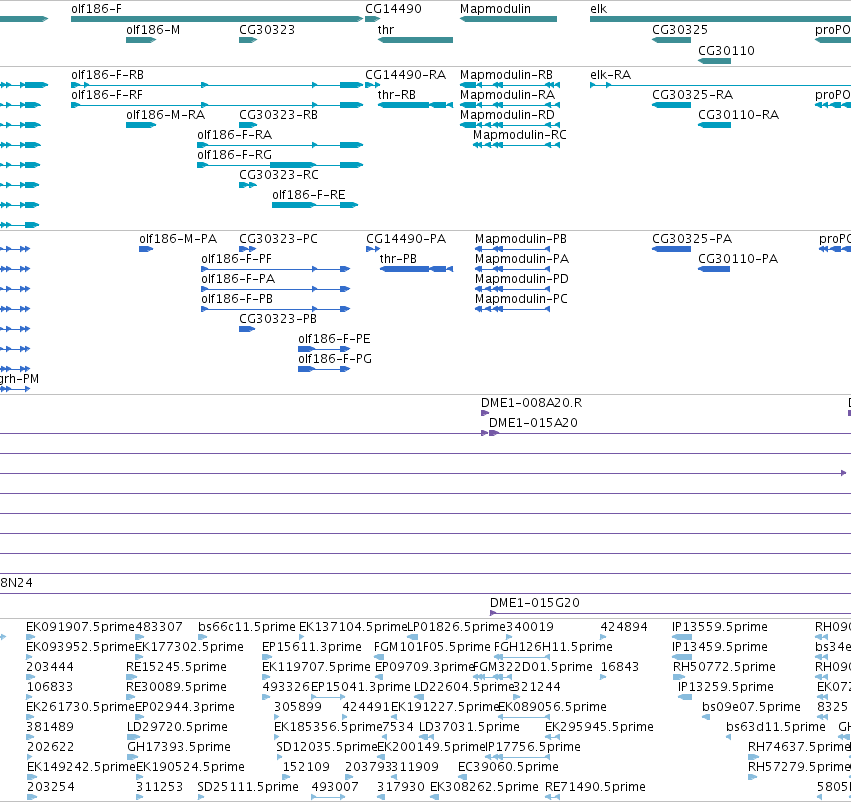The height and width of the screenshot is (802, 851).
Task: Select the Mapmodulin-RC transcript
Action: click(x=516, y=145)
